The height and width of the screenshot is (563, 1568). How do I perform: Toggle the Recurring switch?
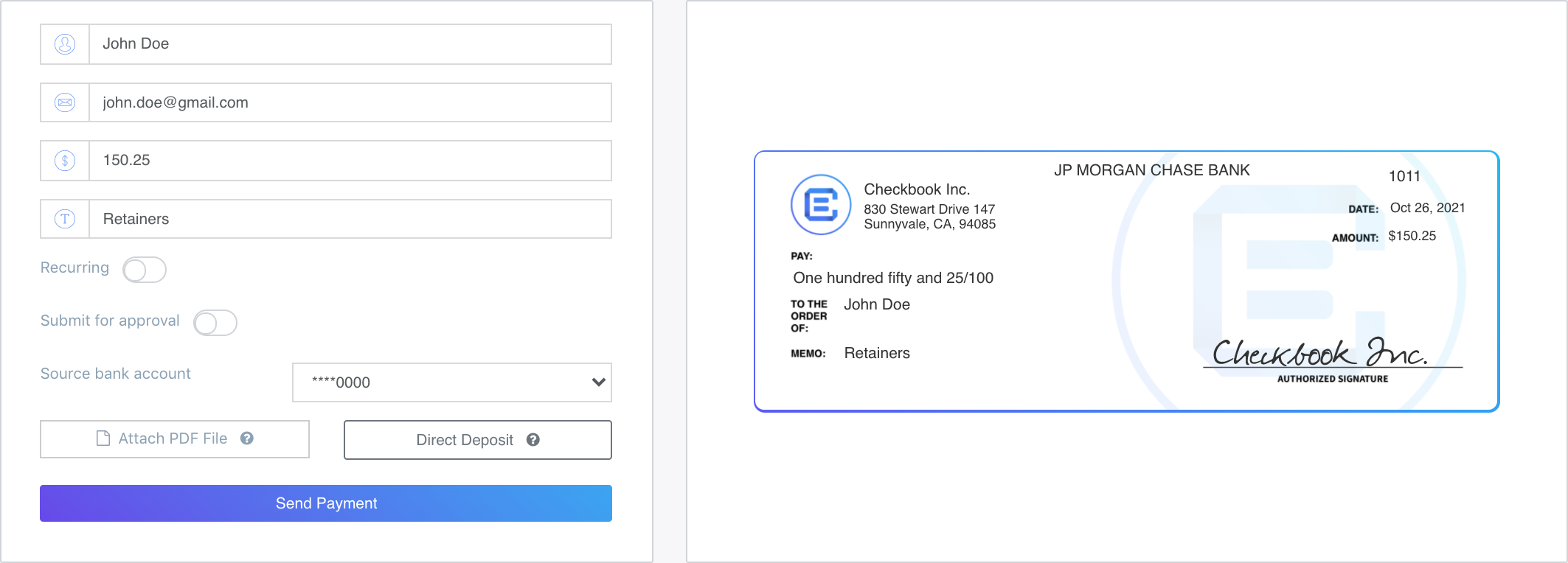tap(145, 270)
